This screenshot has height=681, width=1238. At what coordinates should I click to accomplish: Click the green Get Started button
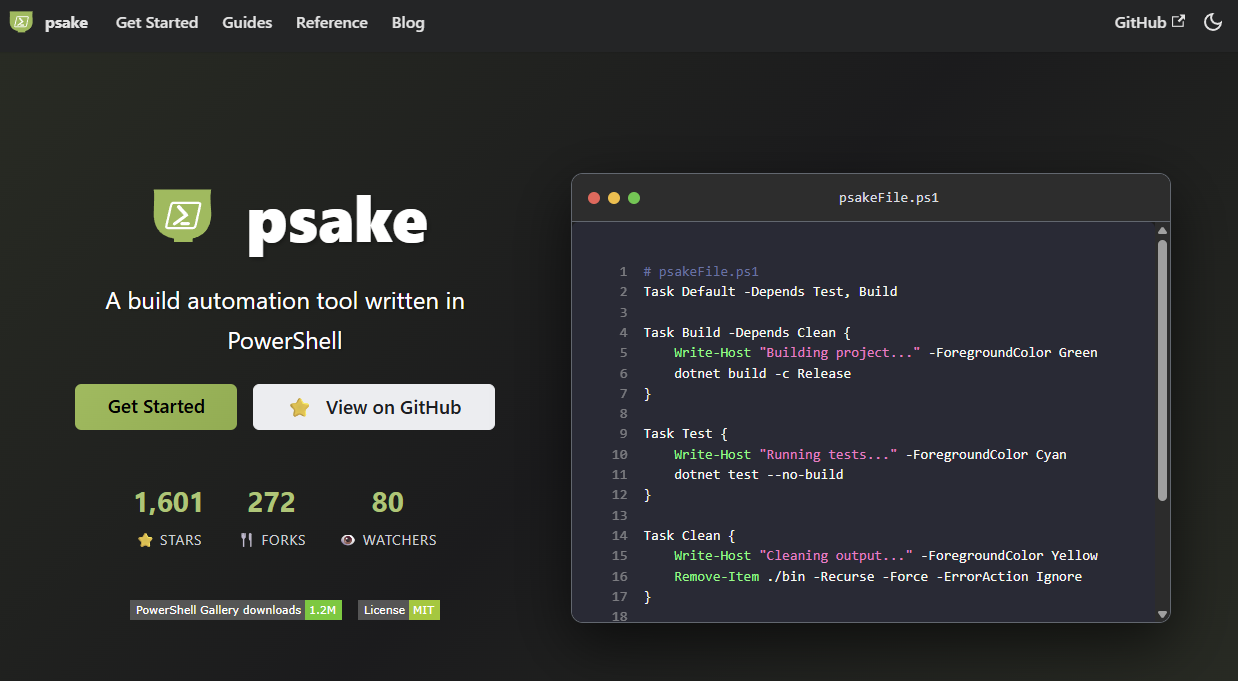point(156,407)
